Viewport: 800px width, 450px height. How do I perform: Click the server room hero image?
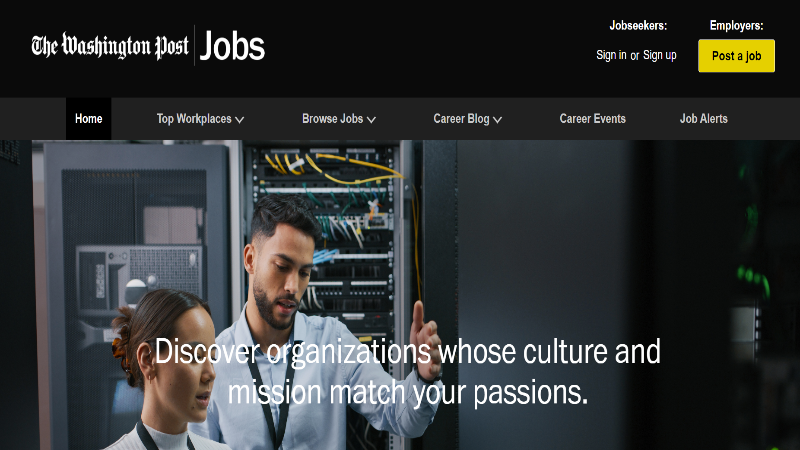400,295
